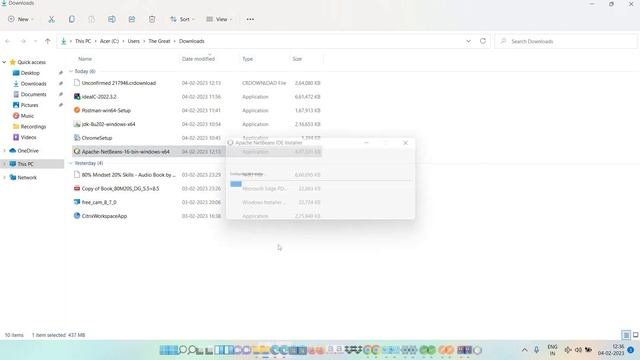Open Pictures in the sidebar
The height and width of the screenshot is (360, 640).
29,105
